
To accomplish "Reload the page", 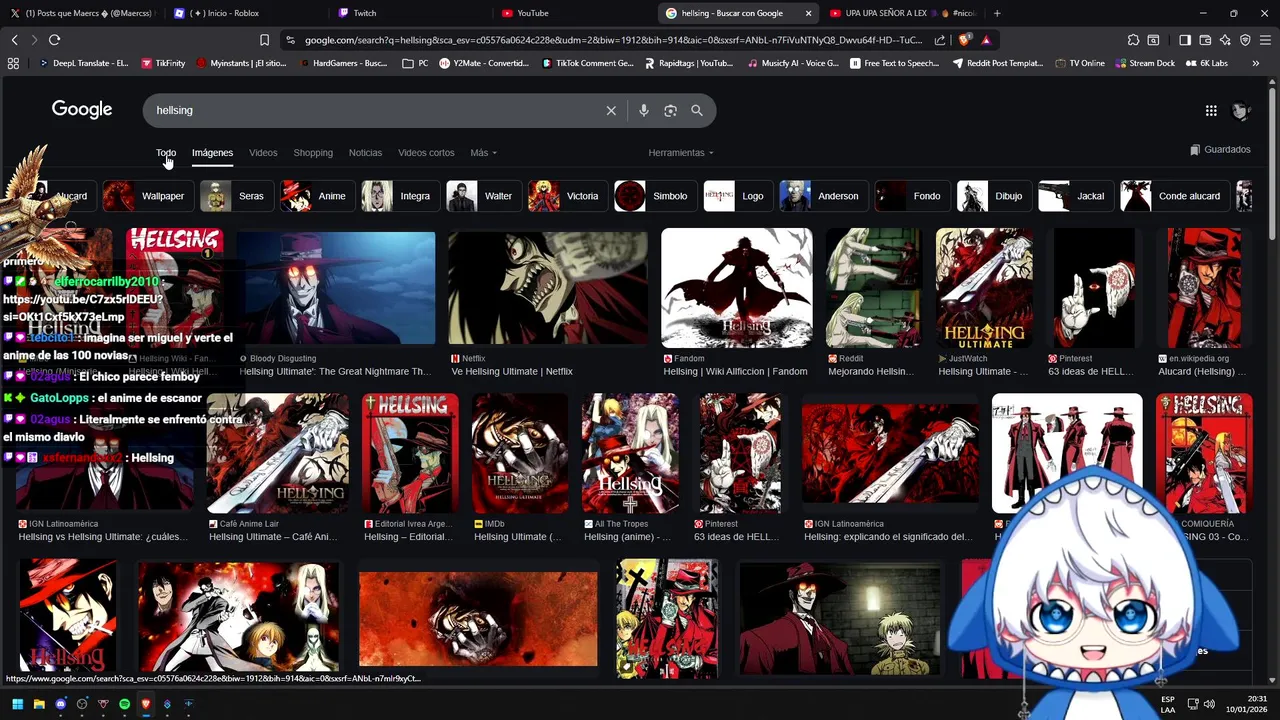I will pos(54,40).
